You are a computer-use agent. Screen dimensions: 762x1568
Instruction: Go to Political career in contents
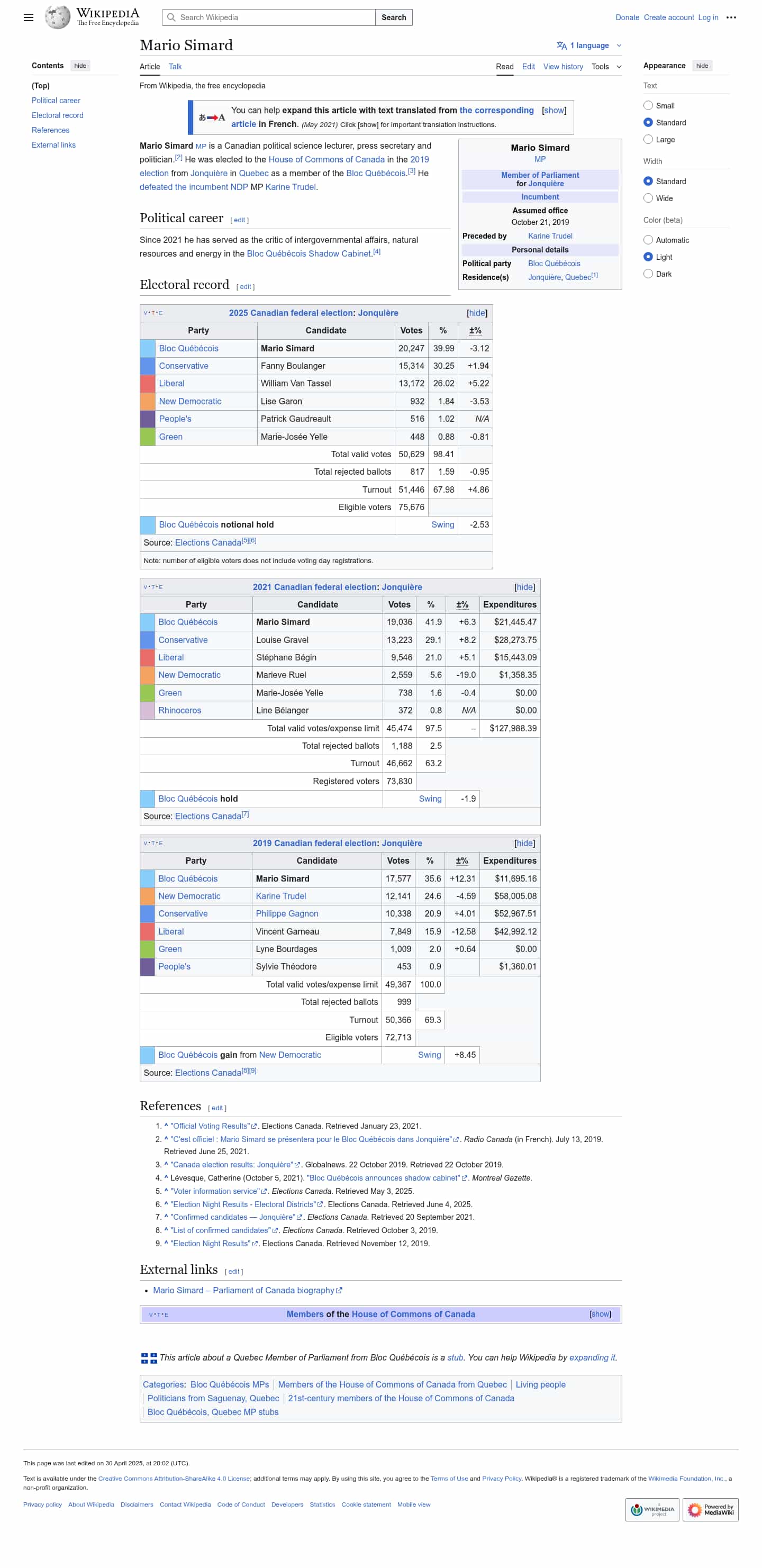[56, 101]
